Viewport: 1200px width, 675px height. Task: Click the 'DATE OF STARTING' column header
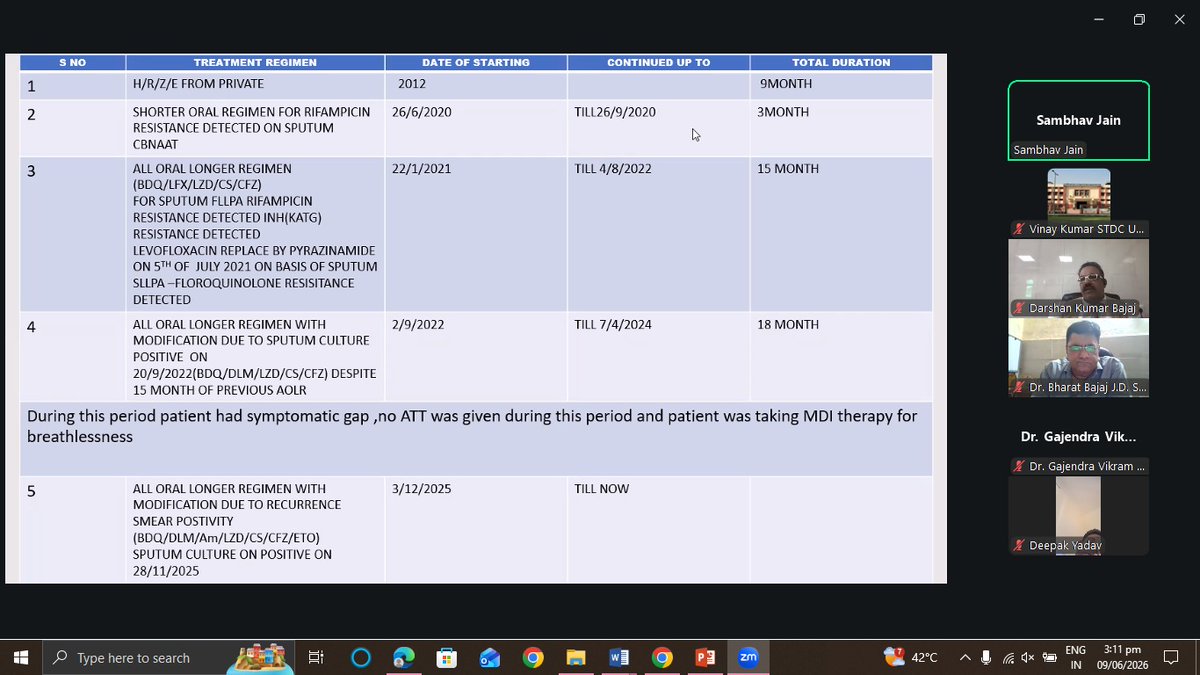[x=476, y=62]
